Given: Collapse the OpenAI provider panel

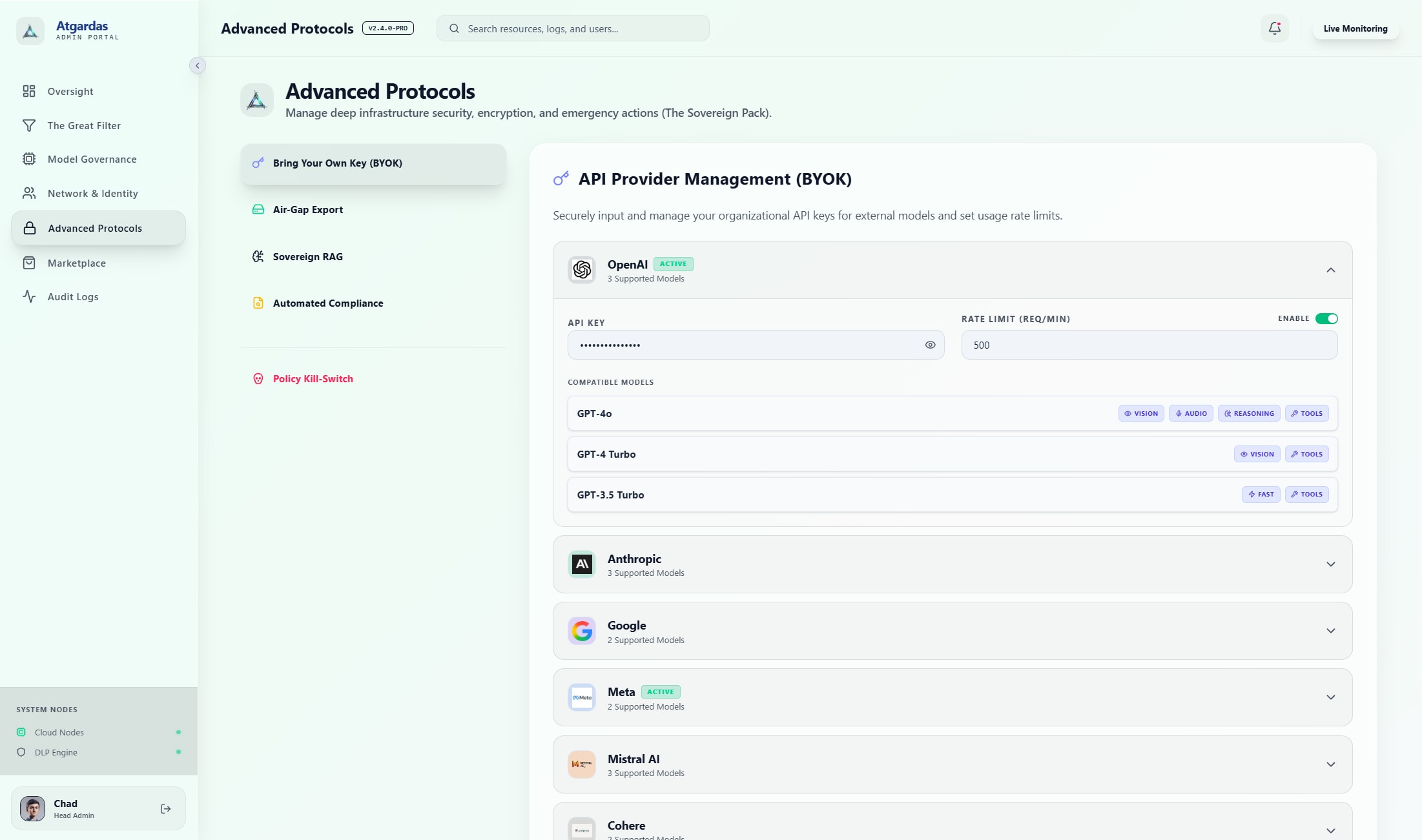Looking at the screenshot, I should pyautogui.click(x=1330, y=270).
